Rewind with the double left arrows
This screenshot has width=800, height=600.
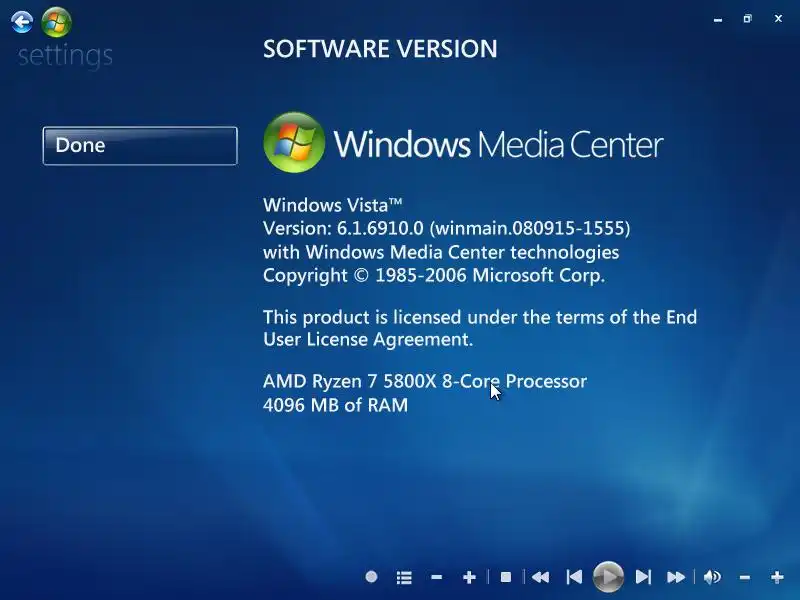[x=540, y=577]
